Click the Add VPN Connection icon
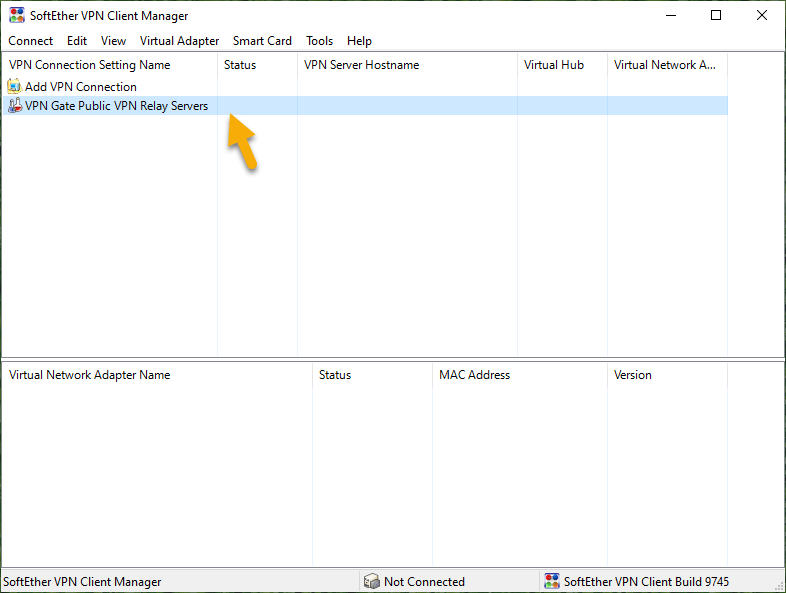 (15, 87)
